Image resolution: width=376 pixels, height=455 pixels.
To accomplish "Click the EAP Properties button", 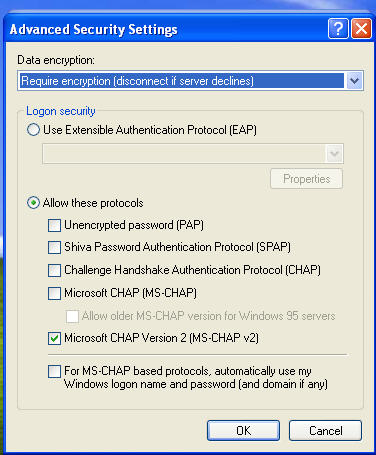I will click(306, 179).
